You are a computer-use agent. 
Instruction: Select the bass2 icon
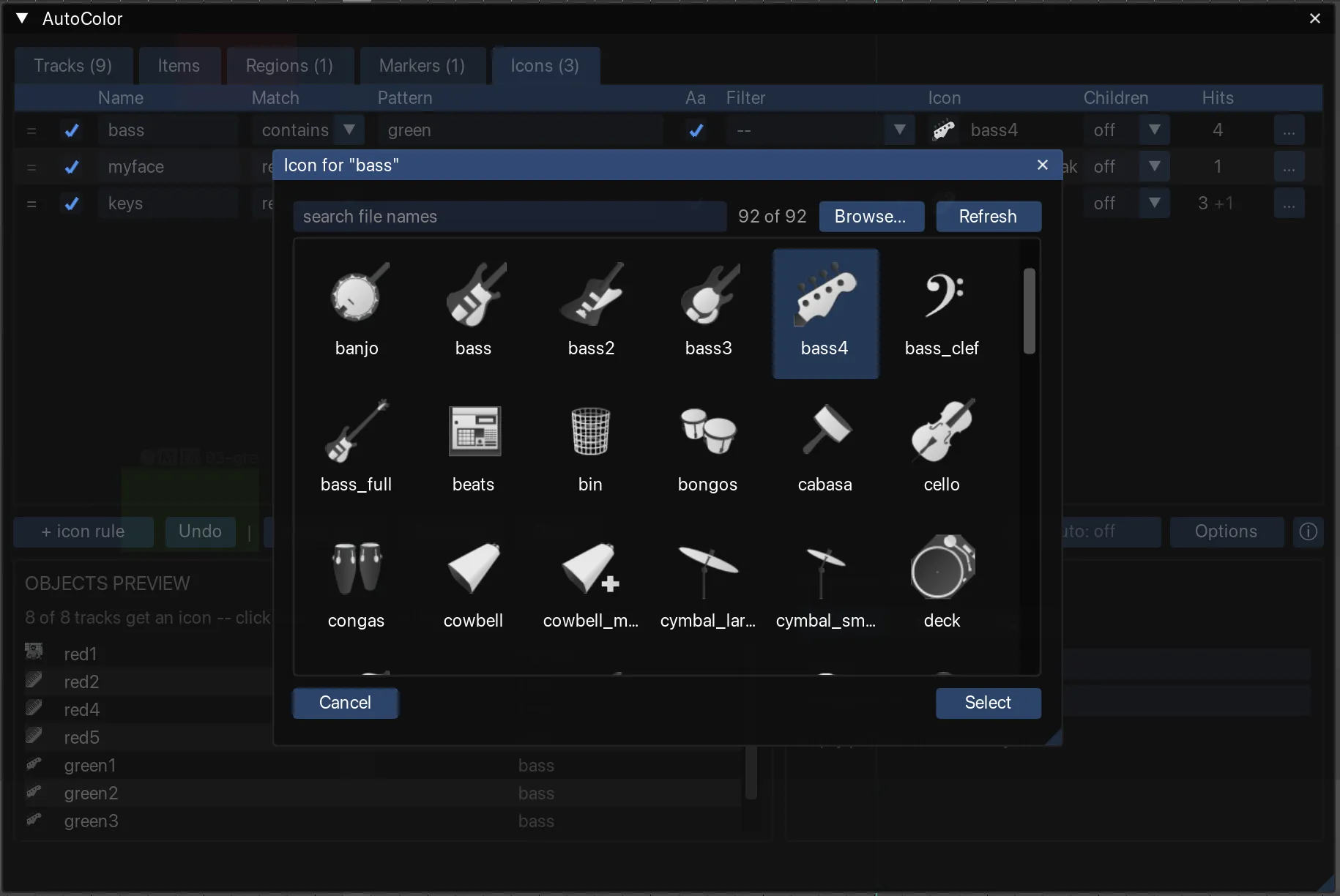(x=591, y=313)
